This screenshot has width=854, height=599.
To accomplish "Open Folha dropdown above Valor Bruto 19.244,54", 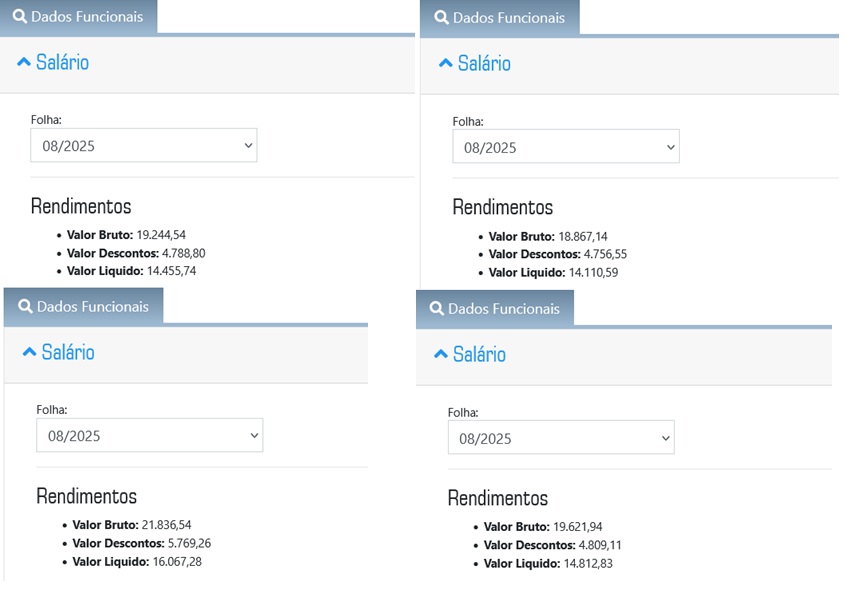I will pyautogui.click(x=143, y=146).
